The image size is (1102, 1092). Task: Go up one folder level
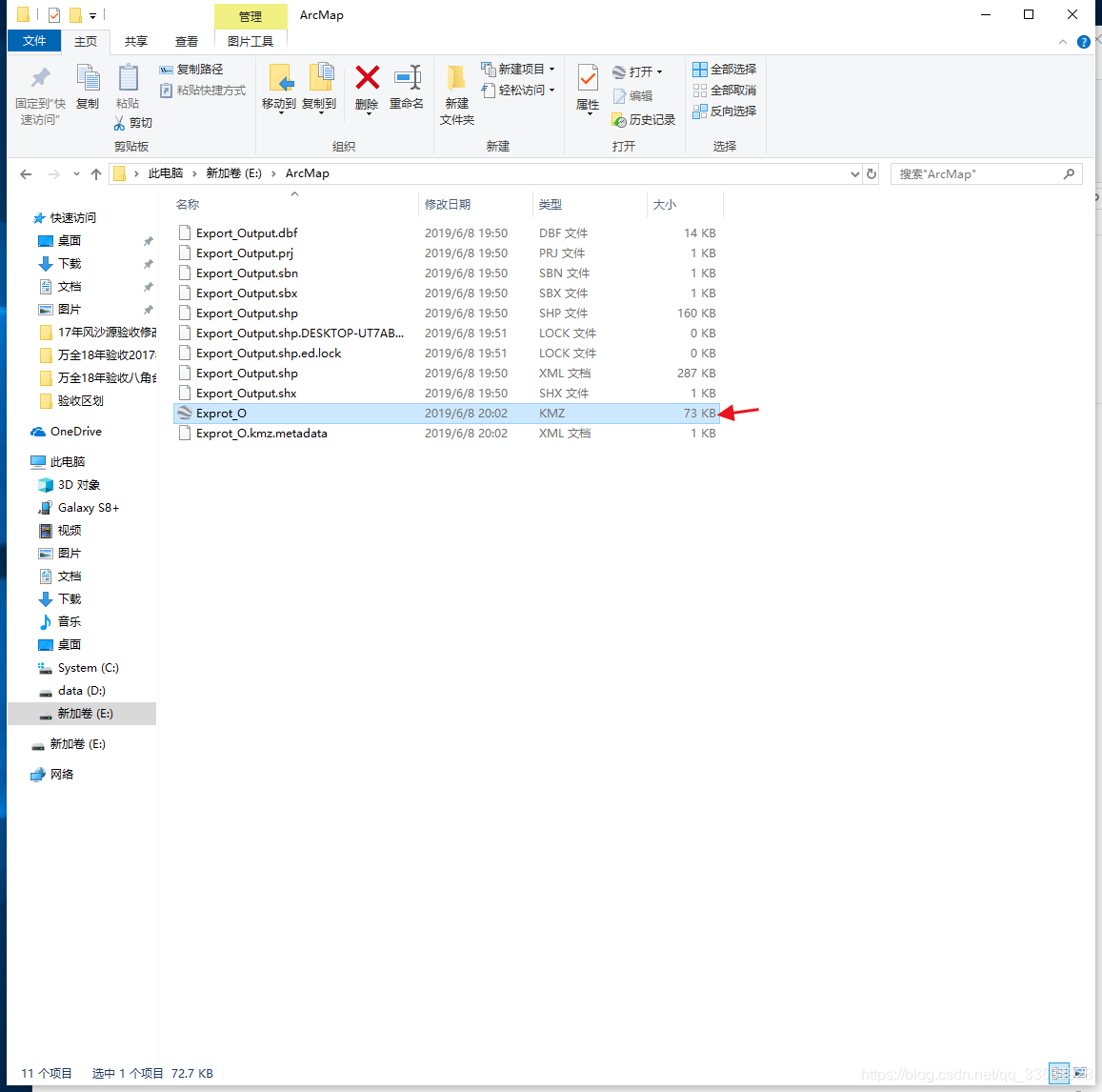(x=96, y=174)
